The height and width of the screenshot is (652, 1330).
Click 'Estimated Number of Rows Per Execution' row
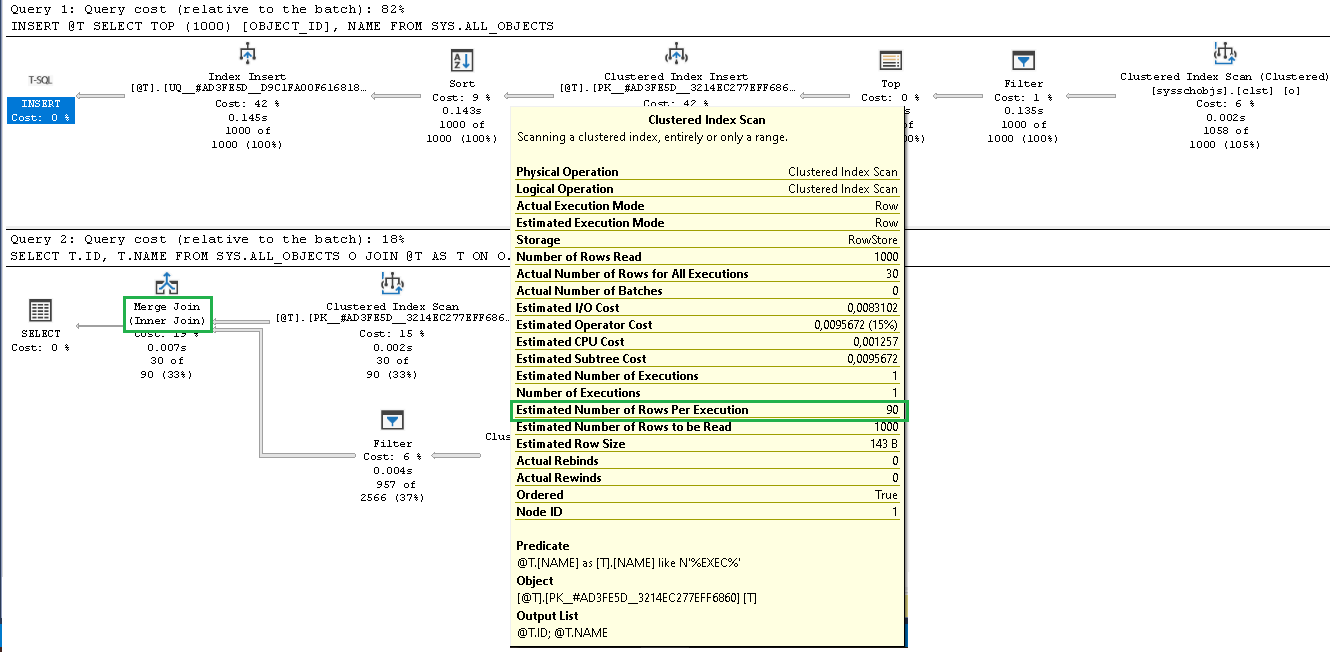[707, 410]
